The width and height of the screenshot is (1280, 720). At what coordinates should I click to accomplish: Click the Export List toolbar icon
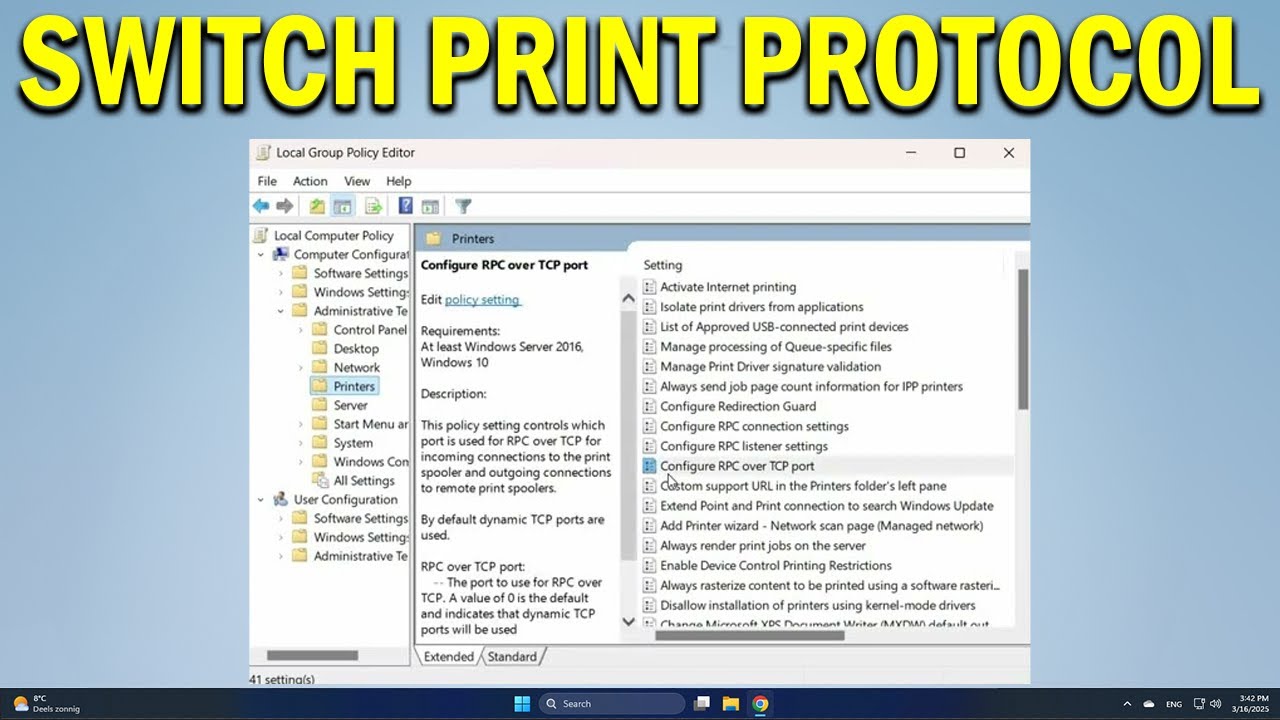[x=373, y=206]
